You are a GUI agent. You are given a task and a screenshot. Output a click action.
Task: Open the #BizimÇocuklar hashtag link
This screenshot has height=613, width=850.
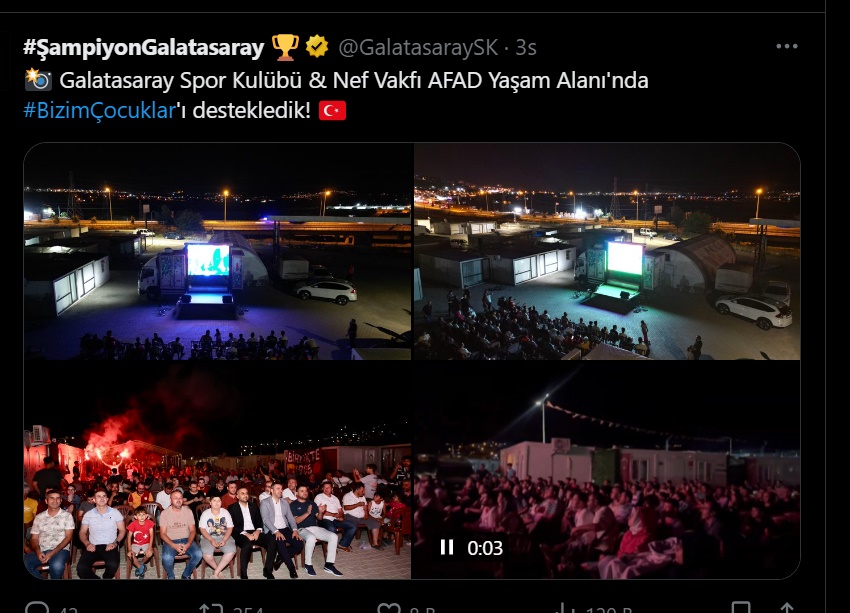point(100,111)
